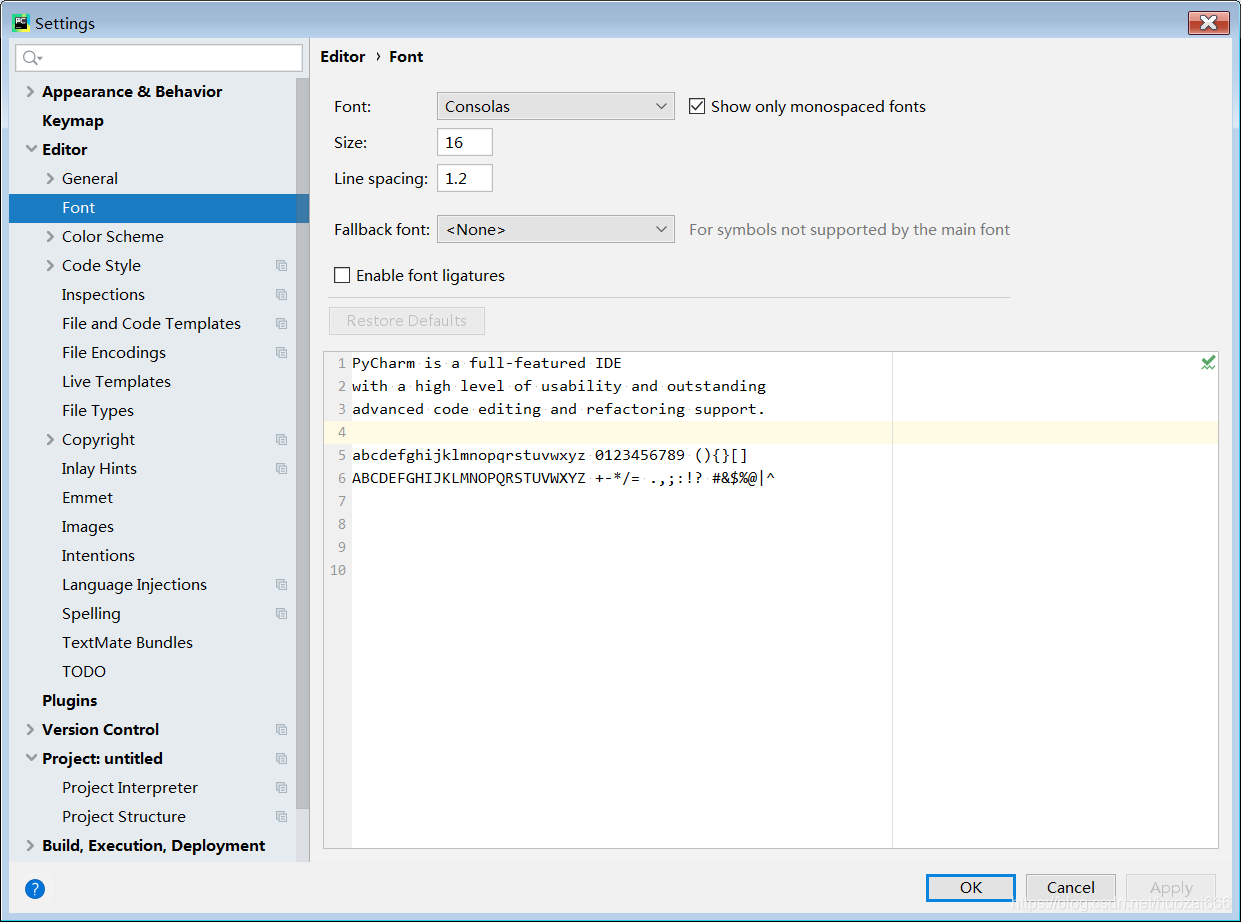The width and height of the screenshot is (1241, 922).
Task: Click the project-level icon next to Spelling
Action: click(x=281, y=614)
